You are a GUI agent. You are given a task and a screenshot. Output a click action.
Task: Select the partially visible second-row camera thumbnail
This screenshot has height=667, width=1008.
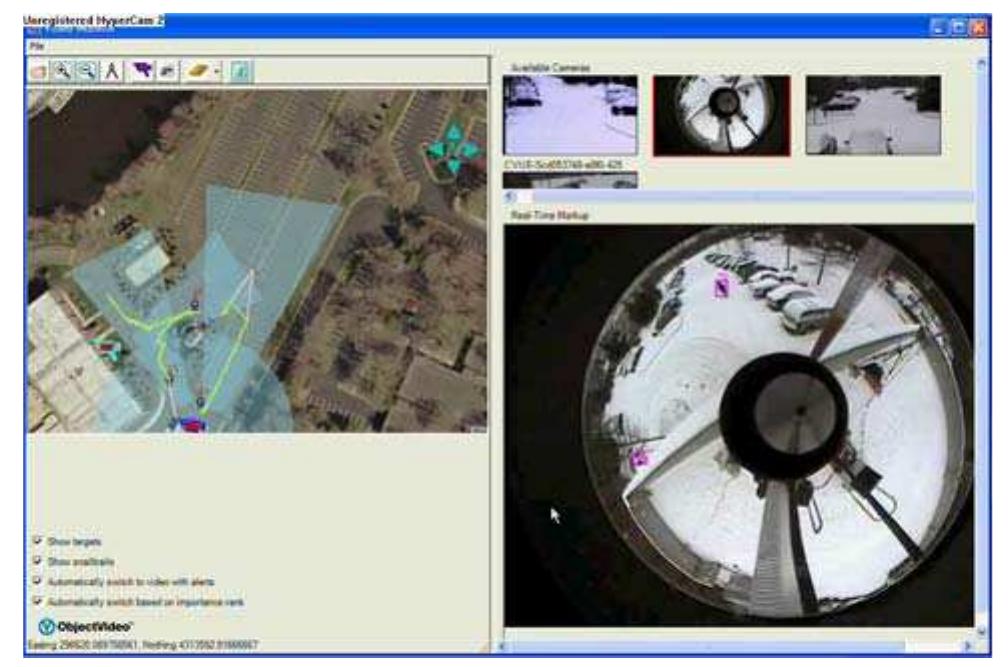570,181
